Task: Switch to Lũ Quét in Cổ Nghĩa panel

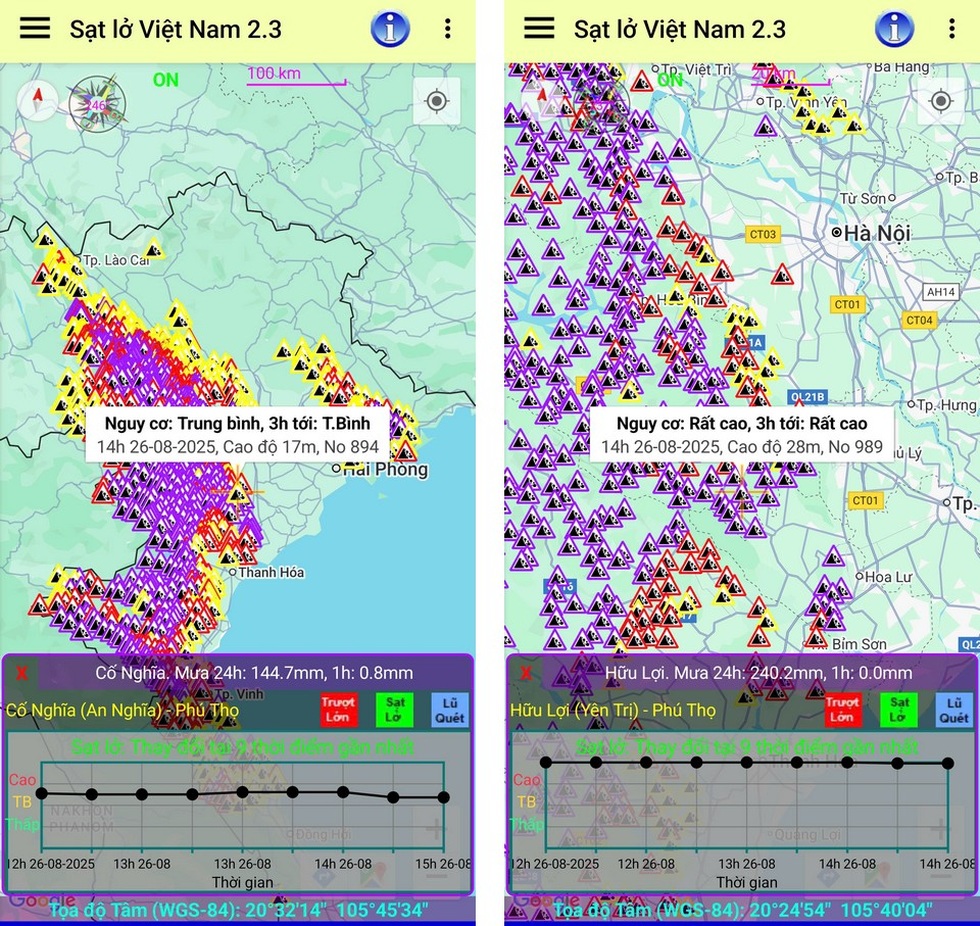Action: [450, 709]
